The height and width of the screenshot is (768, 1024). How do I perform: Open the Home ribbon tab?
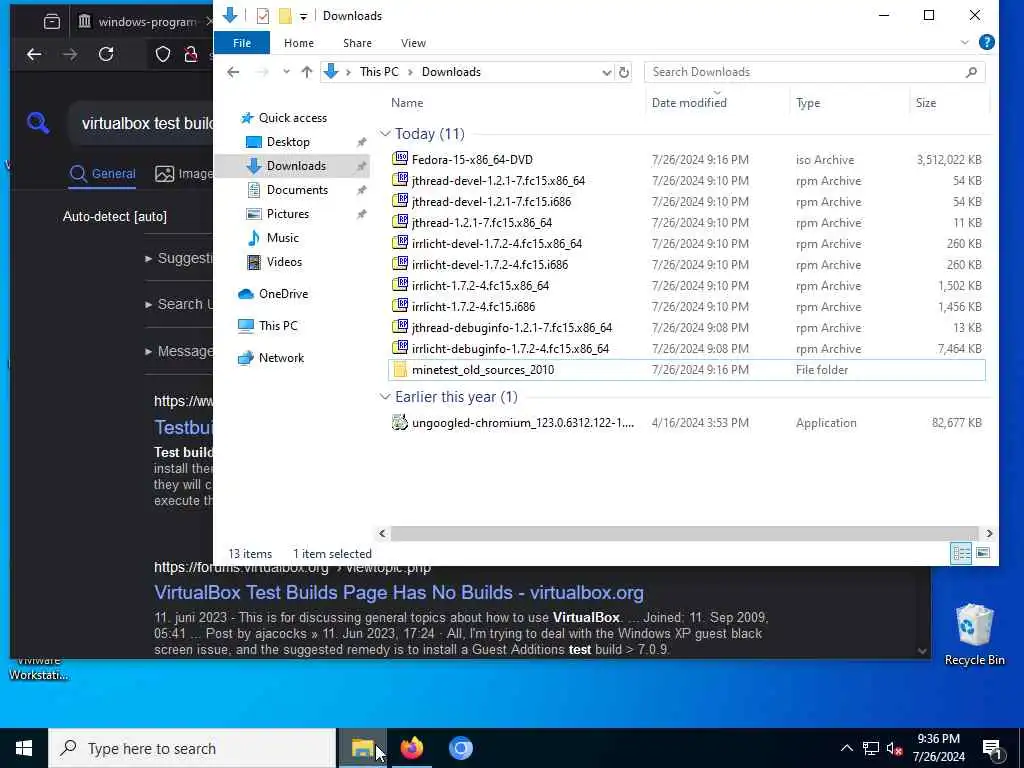[x=298, y=43]
